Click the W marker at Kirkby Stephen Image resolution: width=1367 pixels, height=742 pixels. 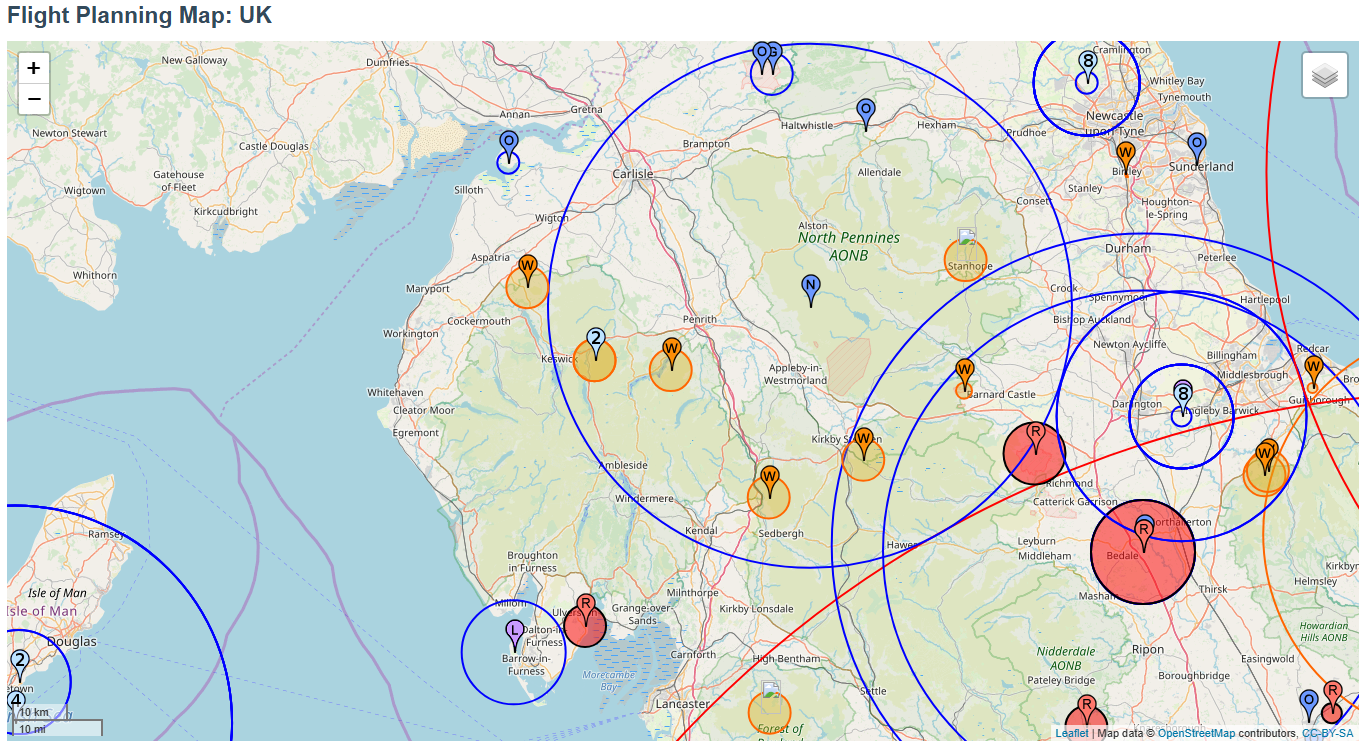coord(864,444)
